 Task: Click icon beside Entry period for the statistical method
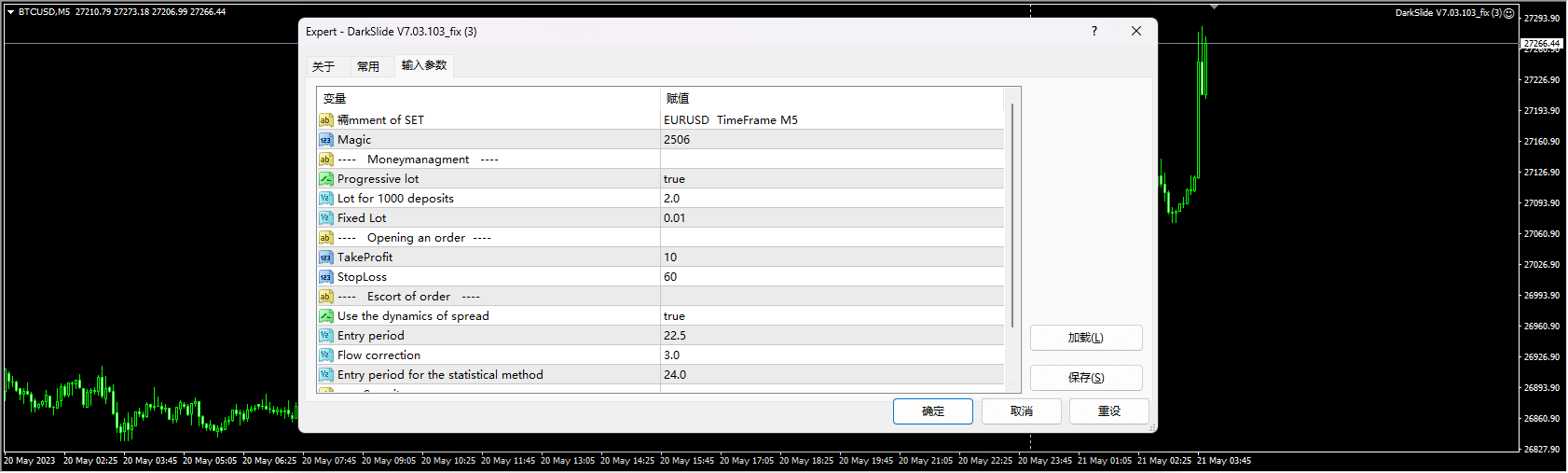coord(325,375)
